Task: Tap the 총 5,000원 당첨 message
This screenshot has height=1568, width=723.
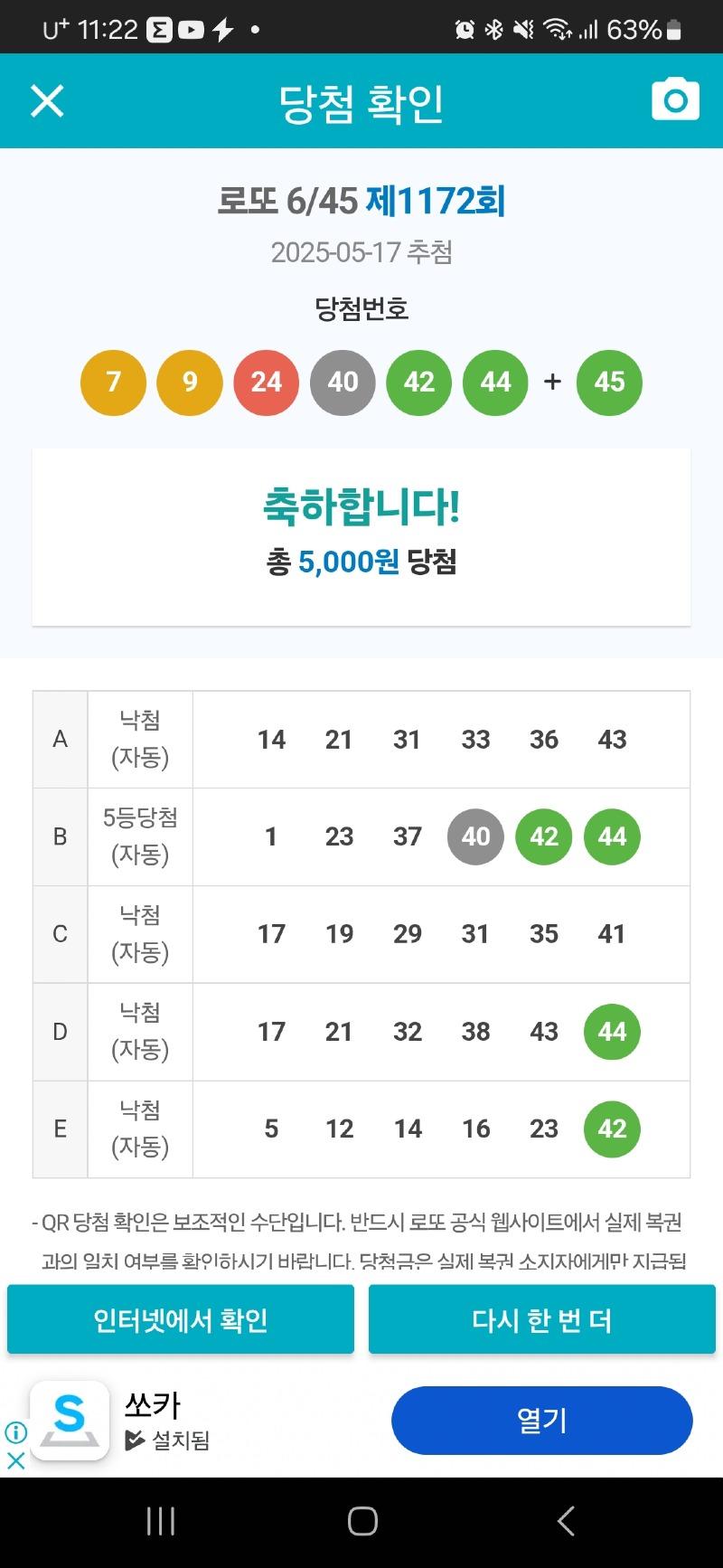Action: (361, 562)
